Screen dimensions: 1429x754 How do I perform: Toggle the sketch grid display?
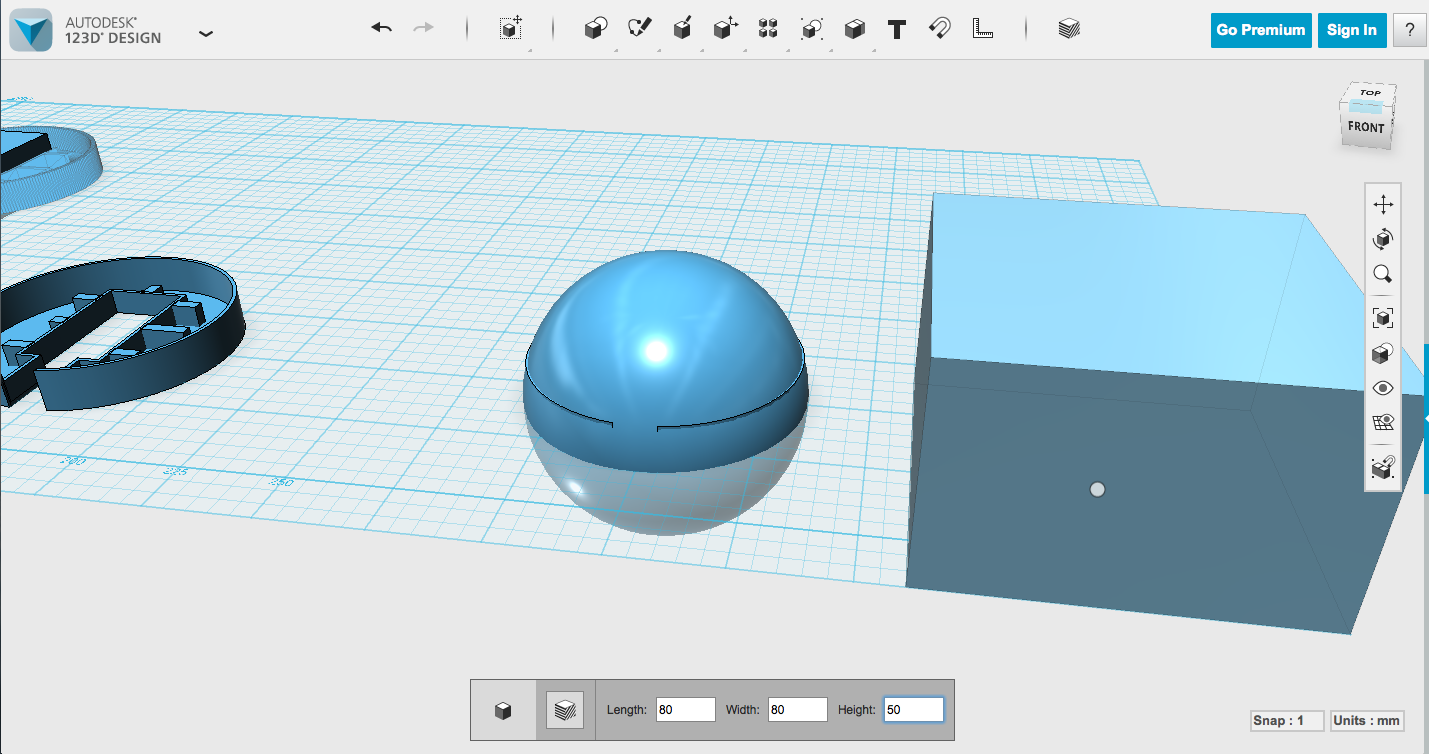point(1382,423)
